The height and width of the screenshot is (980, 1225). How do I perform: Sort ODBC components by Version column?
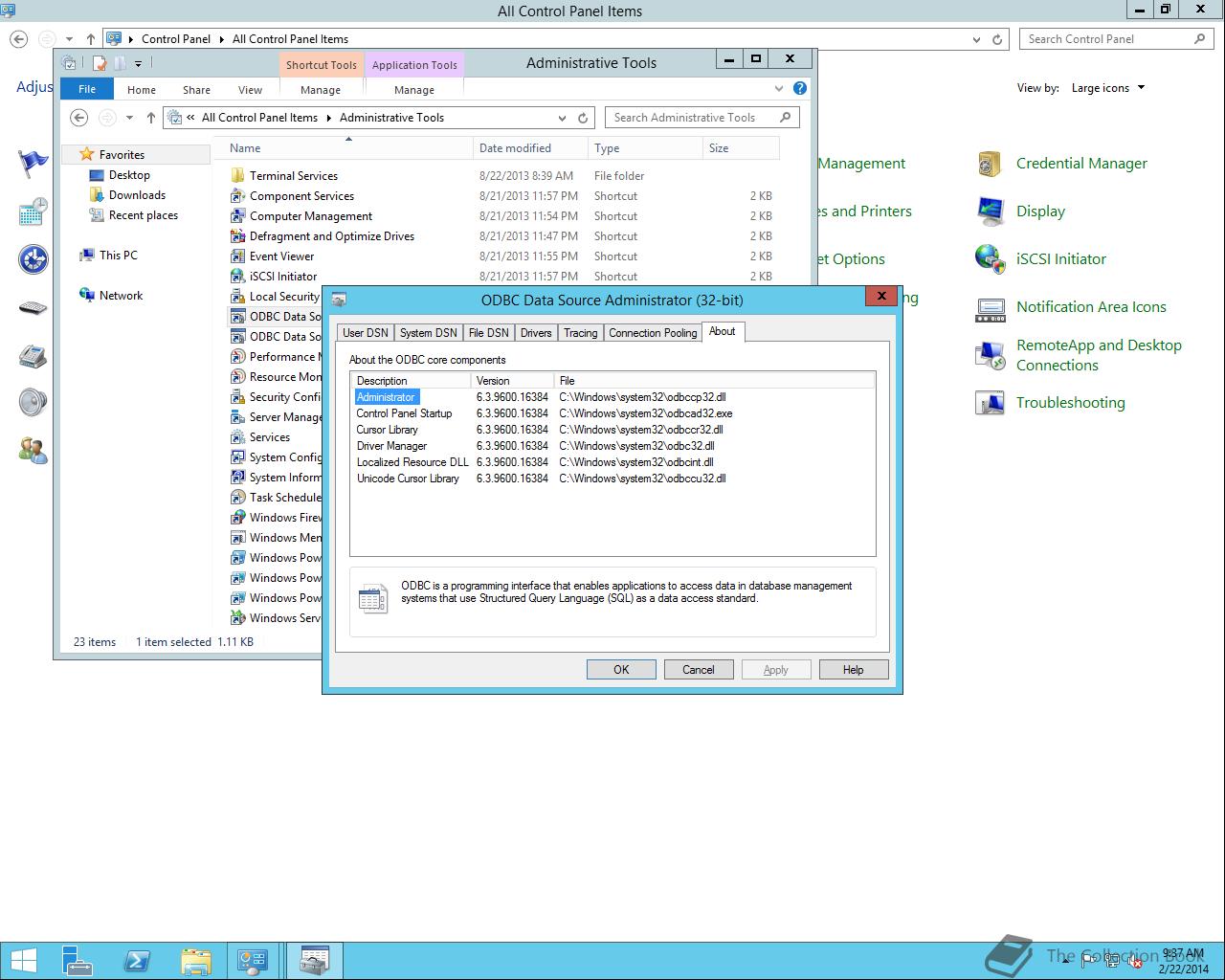513,381
